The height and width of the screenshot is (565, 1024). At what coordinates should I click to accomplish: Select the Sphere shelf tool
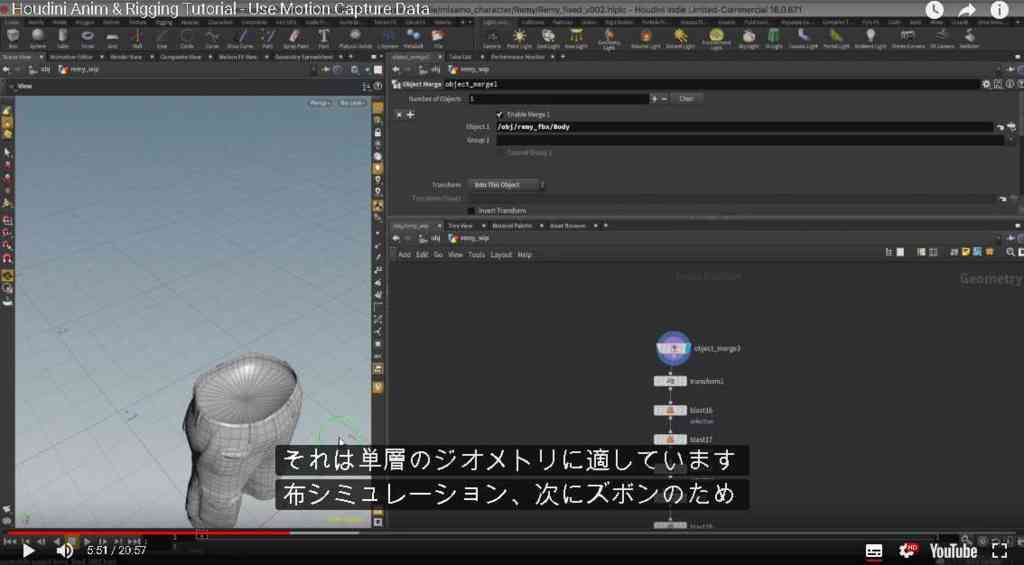37,37
